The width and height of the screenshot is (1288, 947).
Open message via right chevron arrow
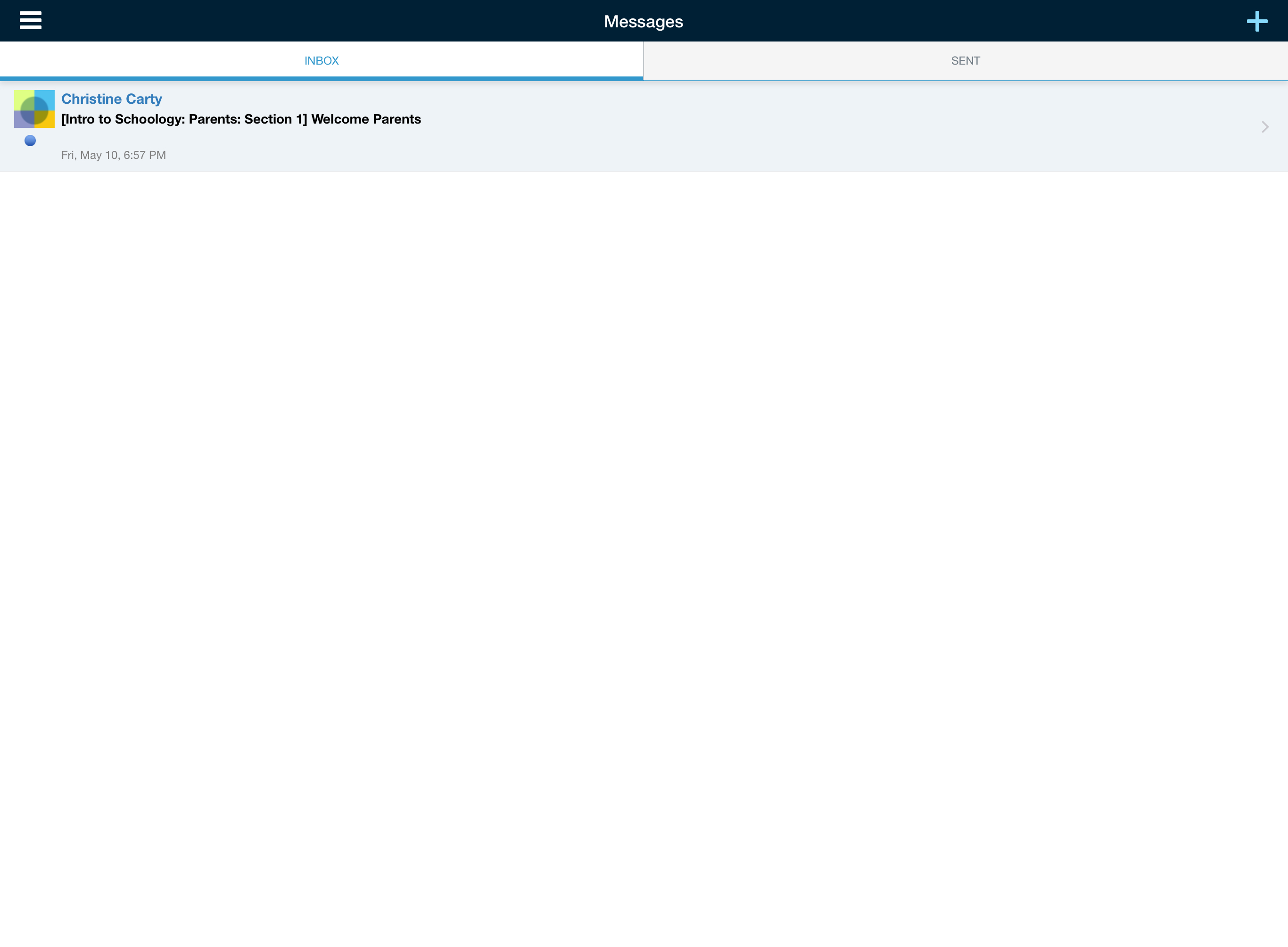point(1264,127)
